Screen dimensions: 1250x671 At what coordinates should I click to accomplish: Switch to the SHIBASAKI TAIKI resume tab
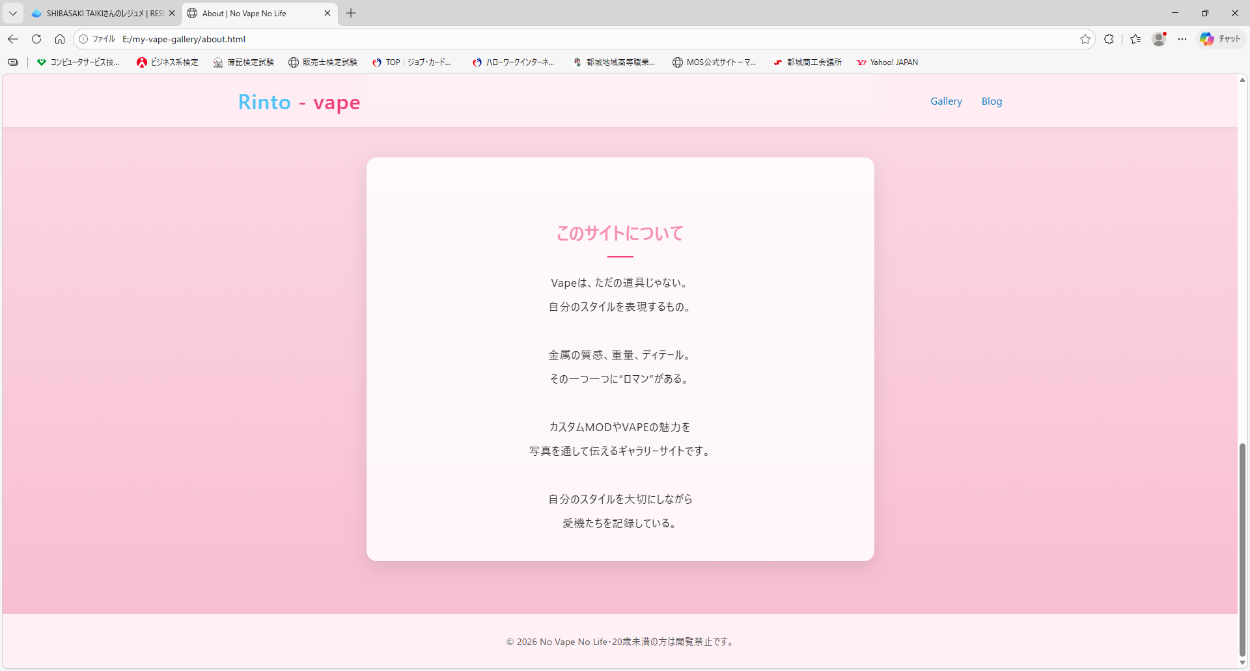pos(100,13)
